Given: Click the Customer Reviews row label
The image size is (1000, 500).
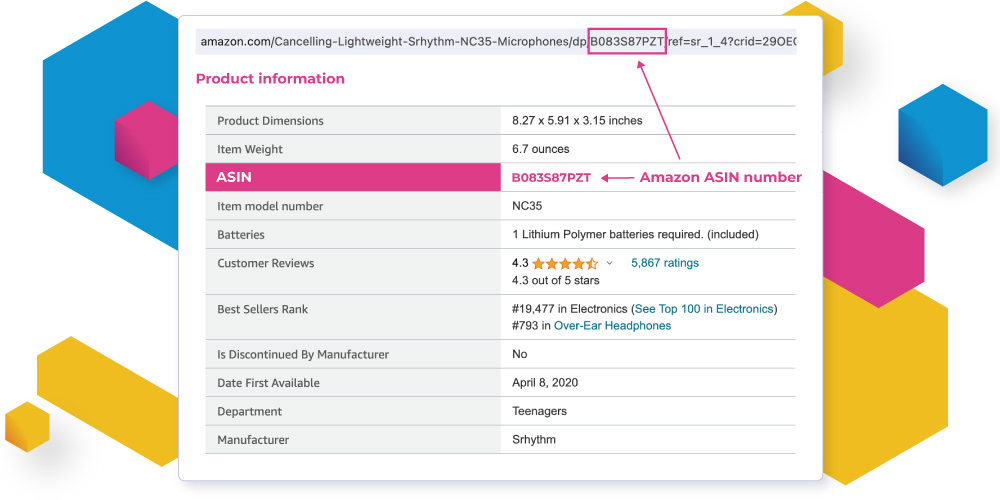Looking at the screenshot, I should (x=265, y=264).
